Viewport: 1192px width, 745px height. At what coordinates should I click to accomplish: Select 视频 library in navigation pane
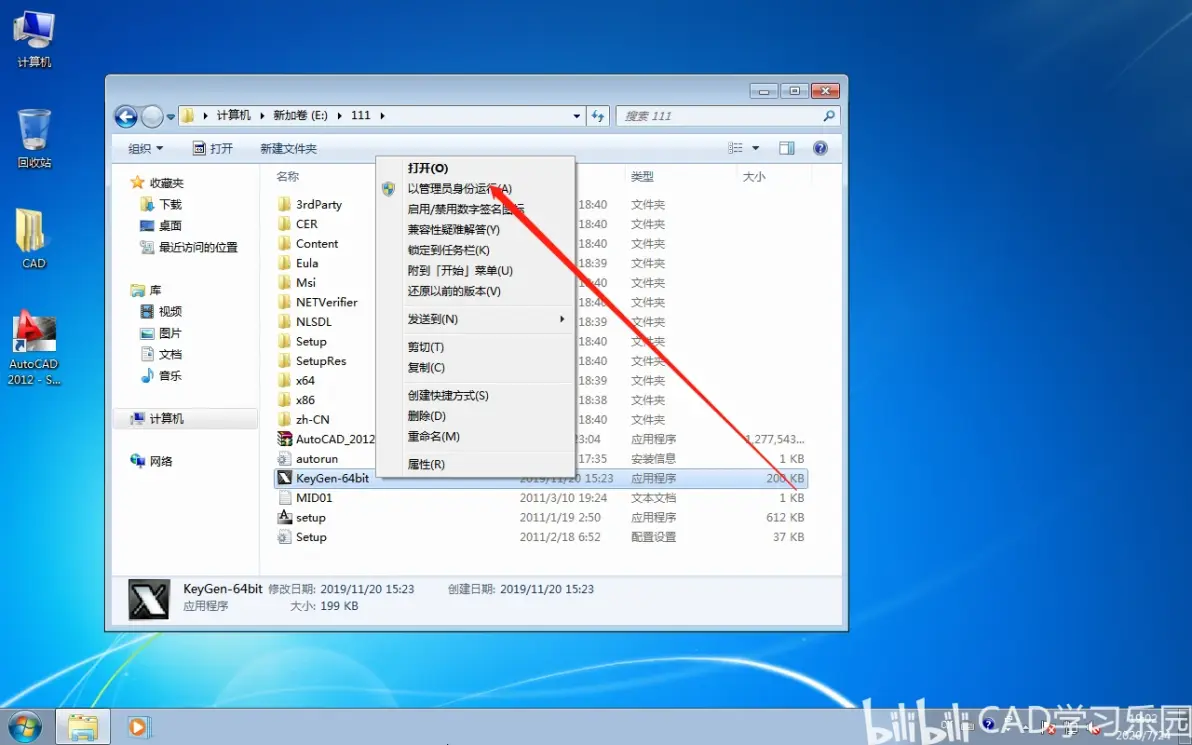(x=161, y=311)
